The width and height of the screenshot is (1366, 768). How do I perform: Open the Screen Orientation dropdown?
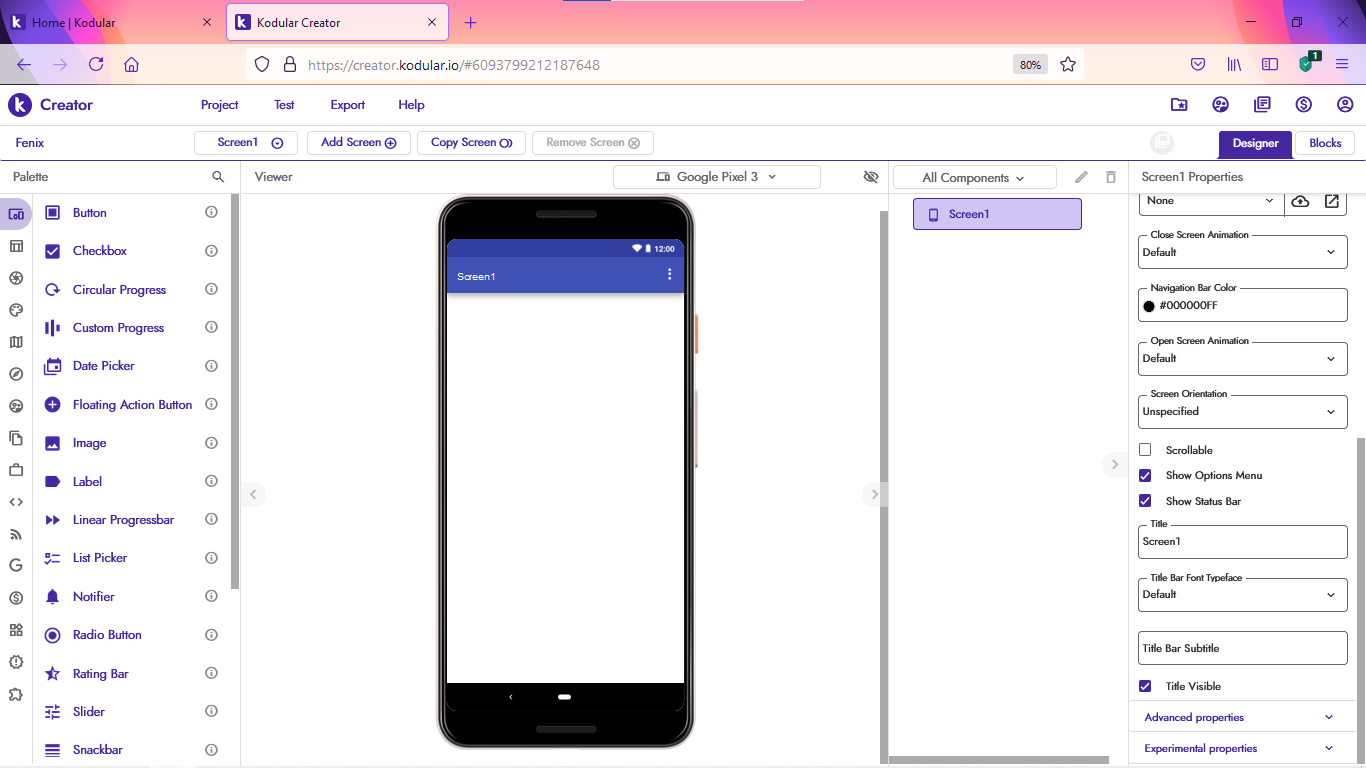click(x=1242, y=412)
